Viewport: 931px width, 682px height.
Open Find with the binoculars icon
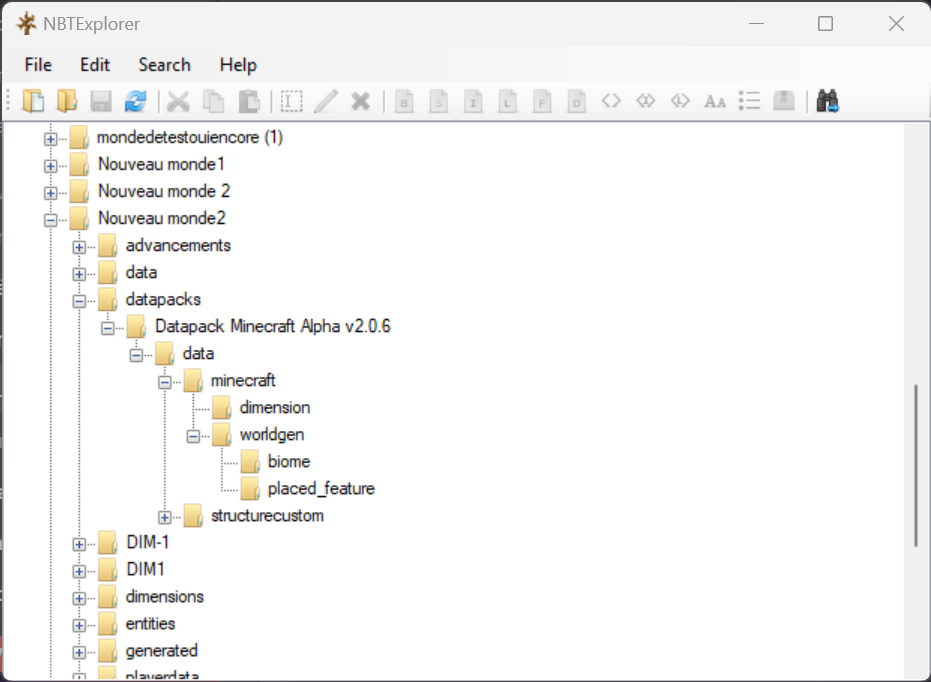click(x=827, y=101)
